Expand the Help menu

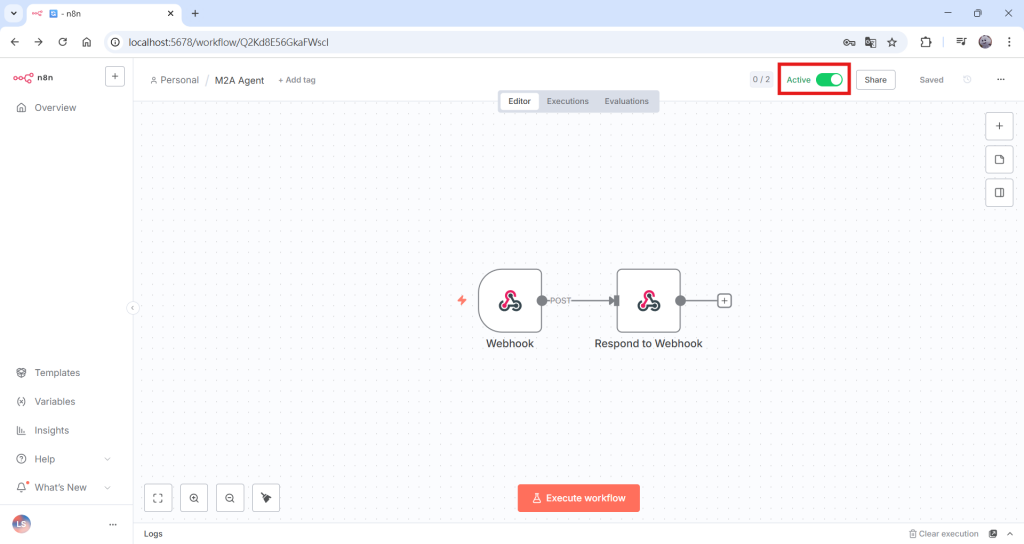click(x=63, y=459)
